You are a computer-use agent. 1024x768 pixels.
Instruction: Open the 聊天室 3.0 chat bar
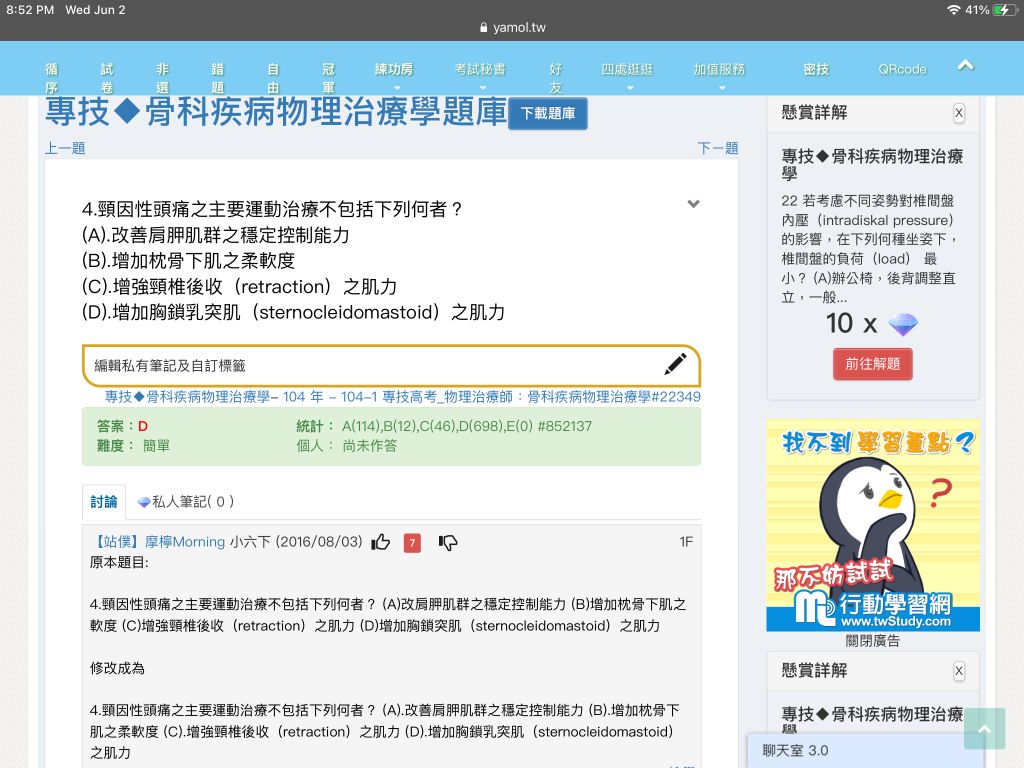pos(850,750)
